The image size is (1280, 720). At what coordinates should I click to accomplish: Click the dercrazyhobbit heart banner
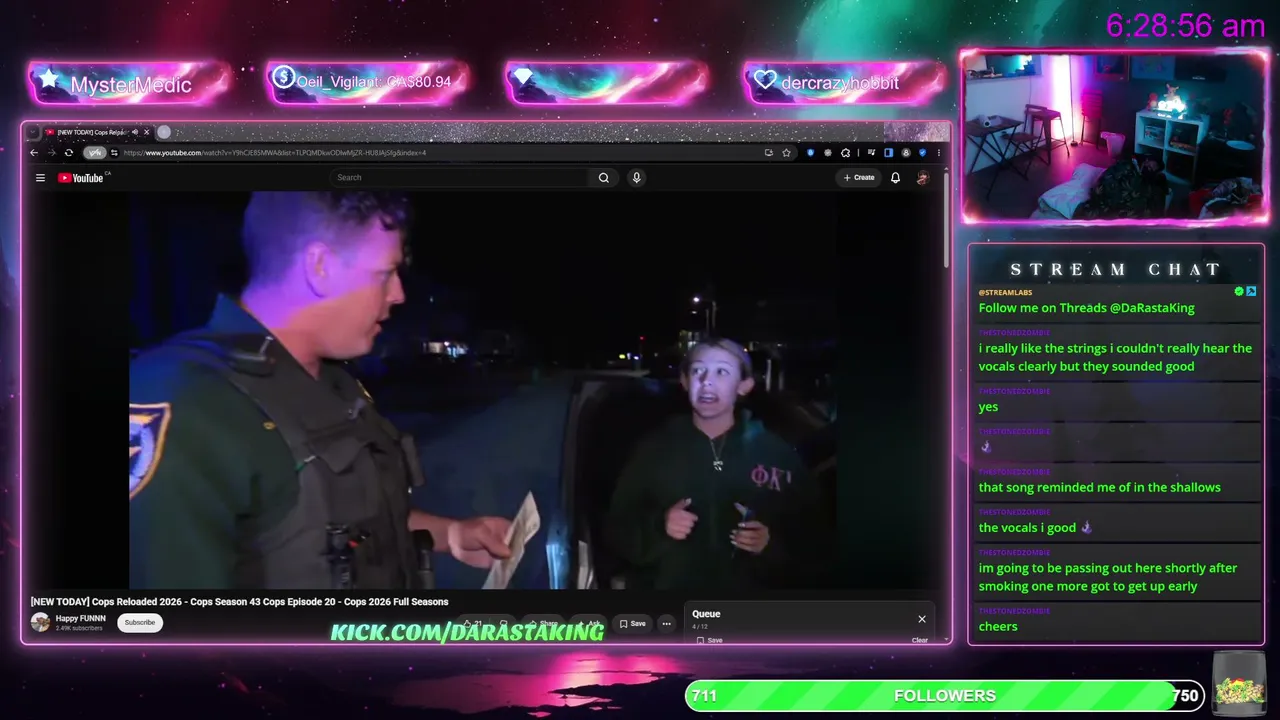pos(844,83)
